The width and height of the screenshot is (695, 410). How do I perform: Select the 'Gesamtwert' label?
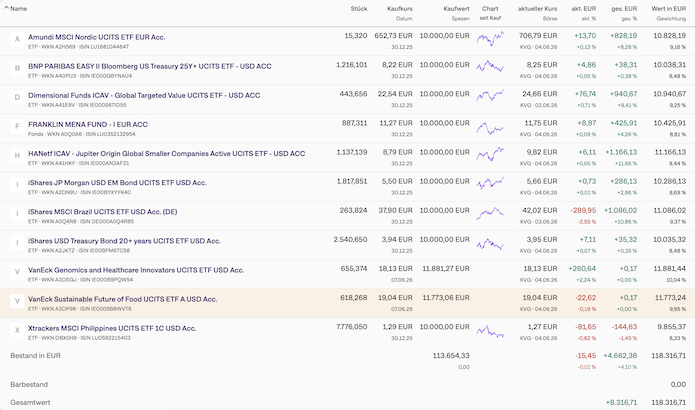tap(30, 402)
